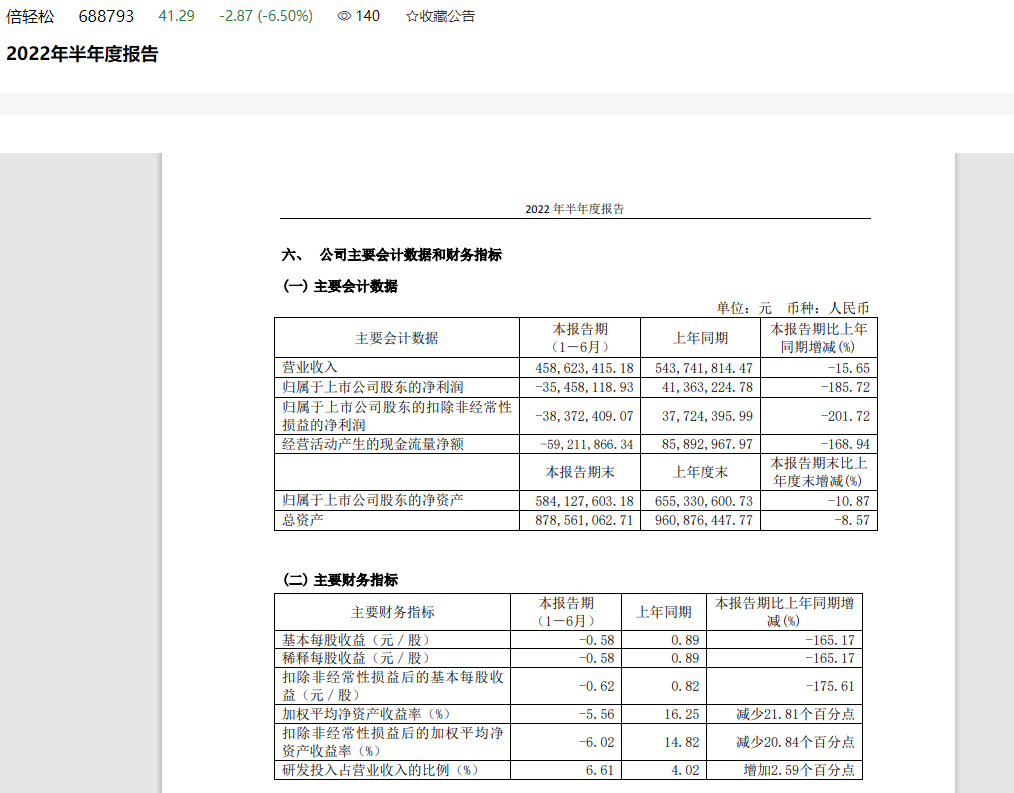1014x793 pixels.
Task: Click value 37,724,395.99
Action: (x=707, y=416)
